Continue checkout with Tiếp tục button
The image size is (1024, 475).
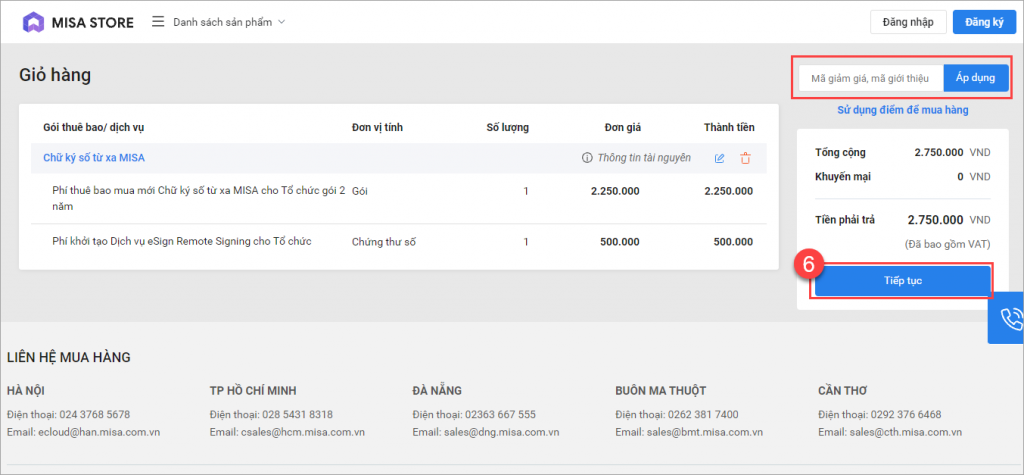[903, 280]
